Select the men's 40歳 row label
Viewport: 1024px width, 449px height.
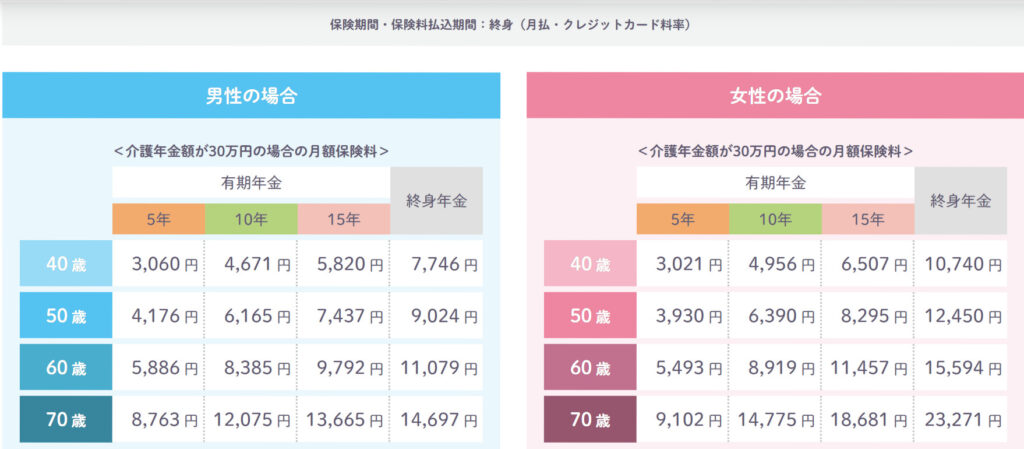[65, 265]
